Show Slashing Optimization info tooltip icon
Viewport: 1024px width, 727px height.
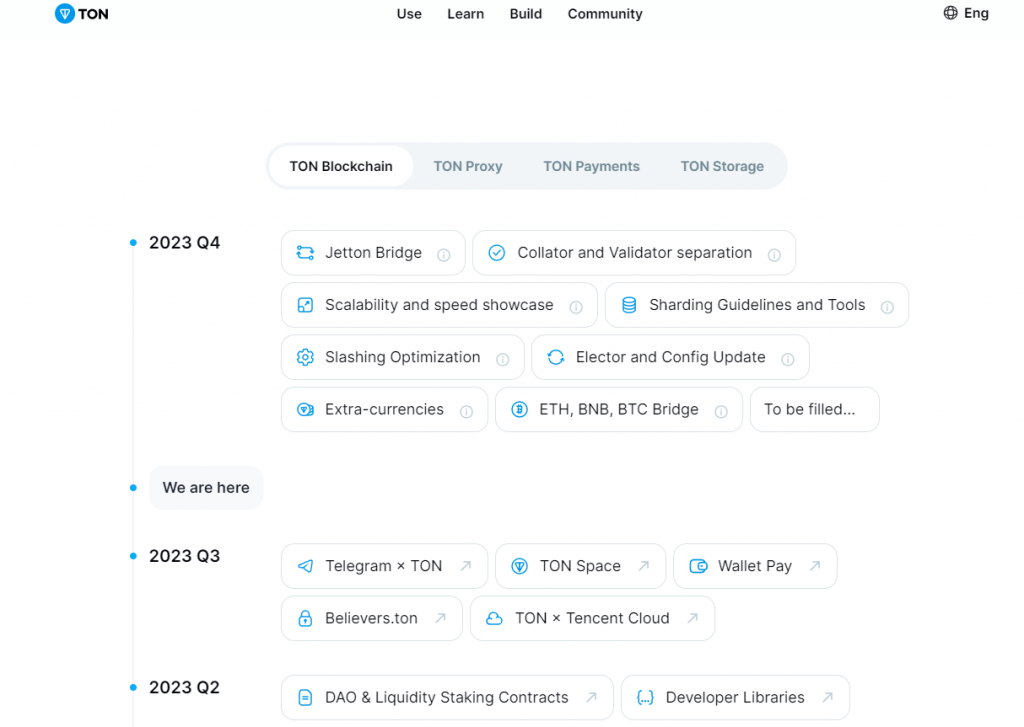click(x=502, y=359)
